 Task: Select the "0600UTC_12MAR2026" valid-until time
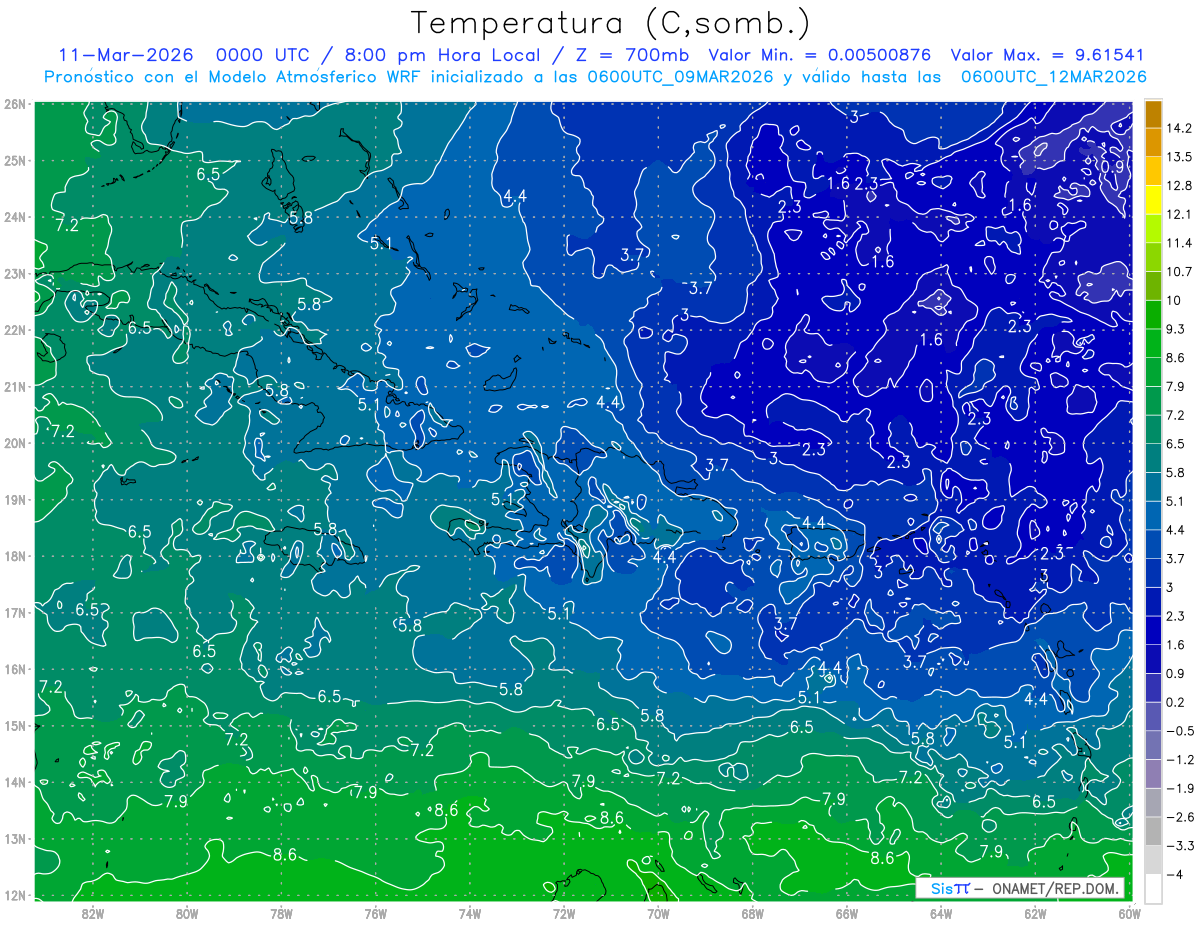(1053, 76)
